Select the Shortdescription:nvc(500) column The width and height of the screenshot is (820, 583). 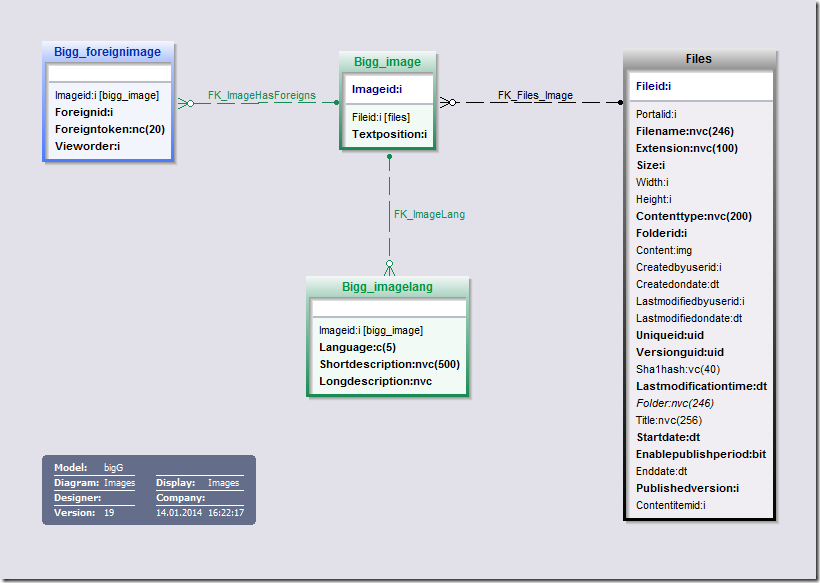coord(390,364)
